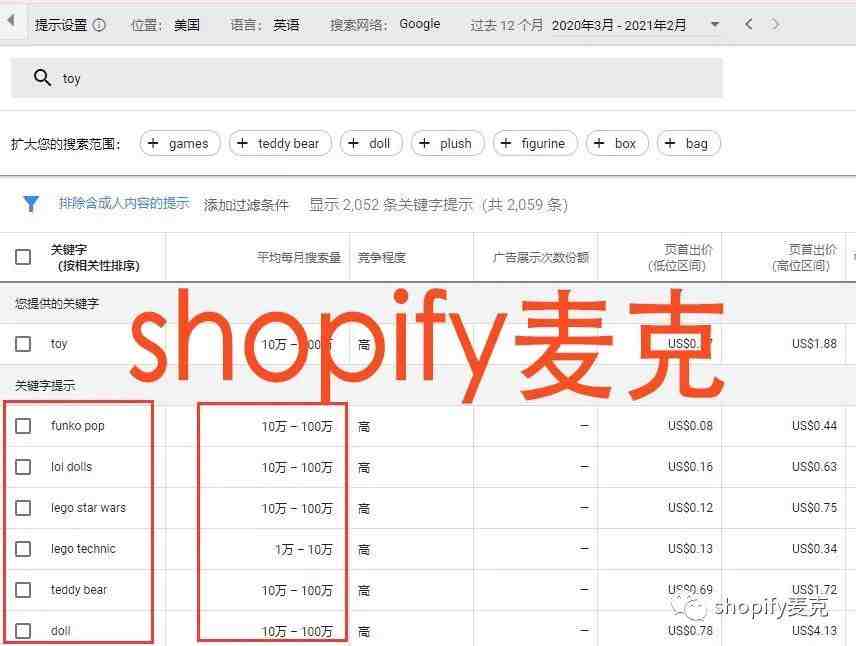
Task: Add the games suggestion chip
Action: [x=180, y=144]
